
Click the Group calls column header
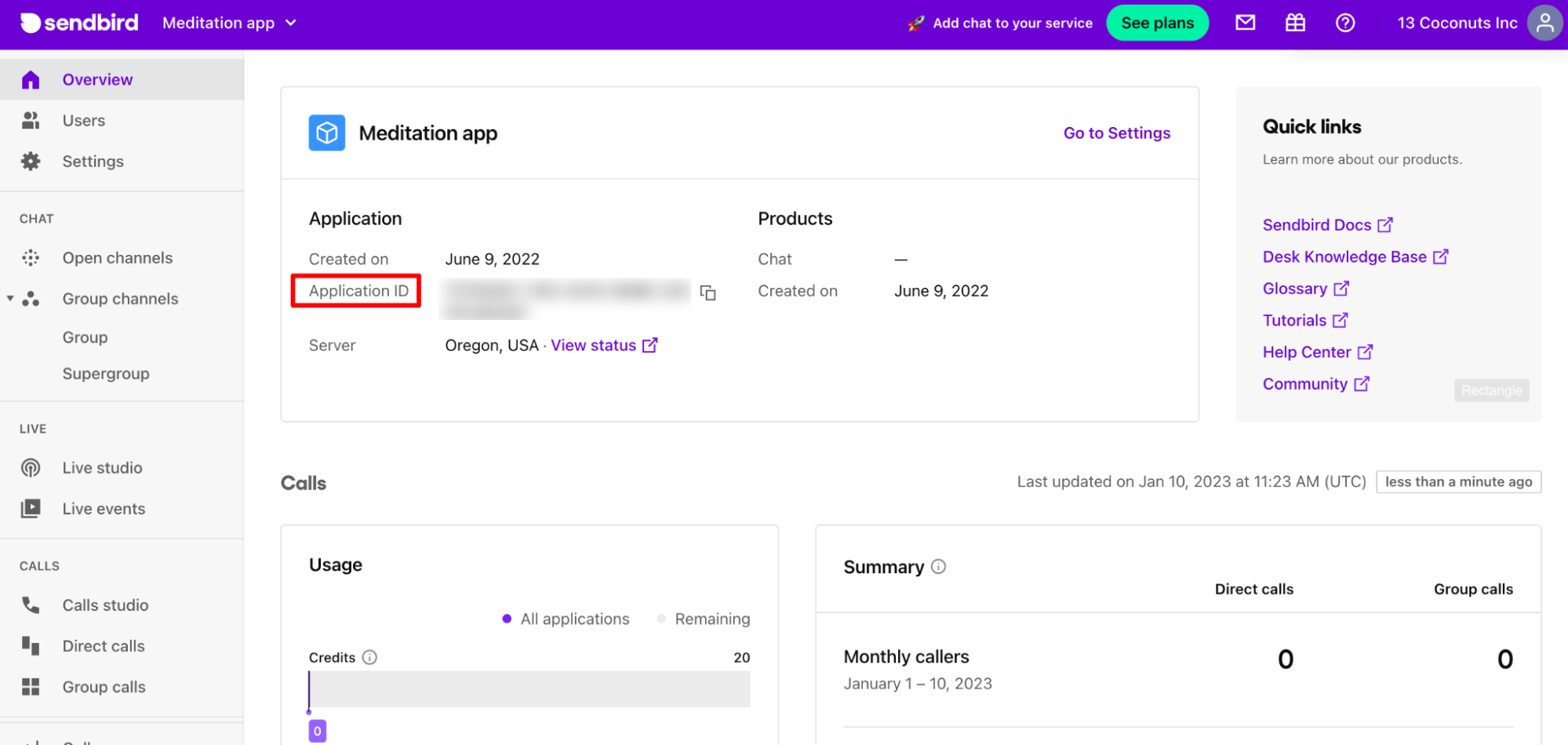click(x=1473, y=589)
